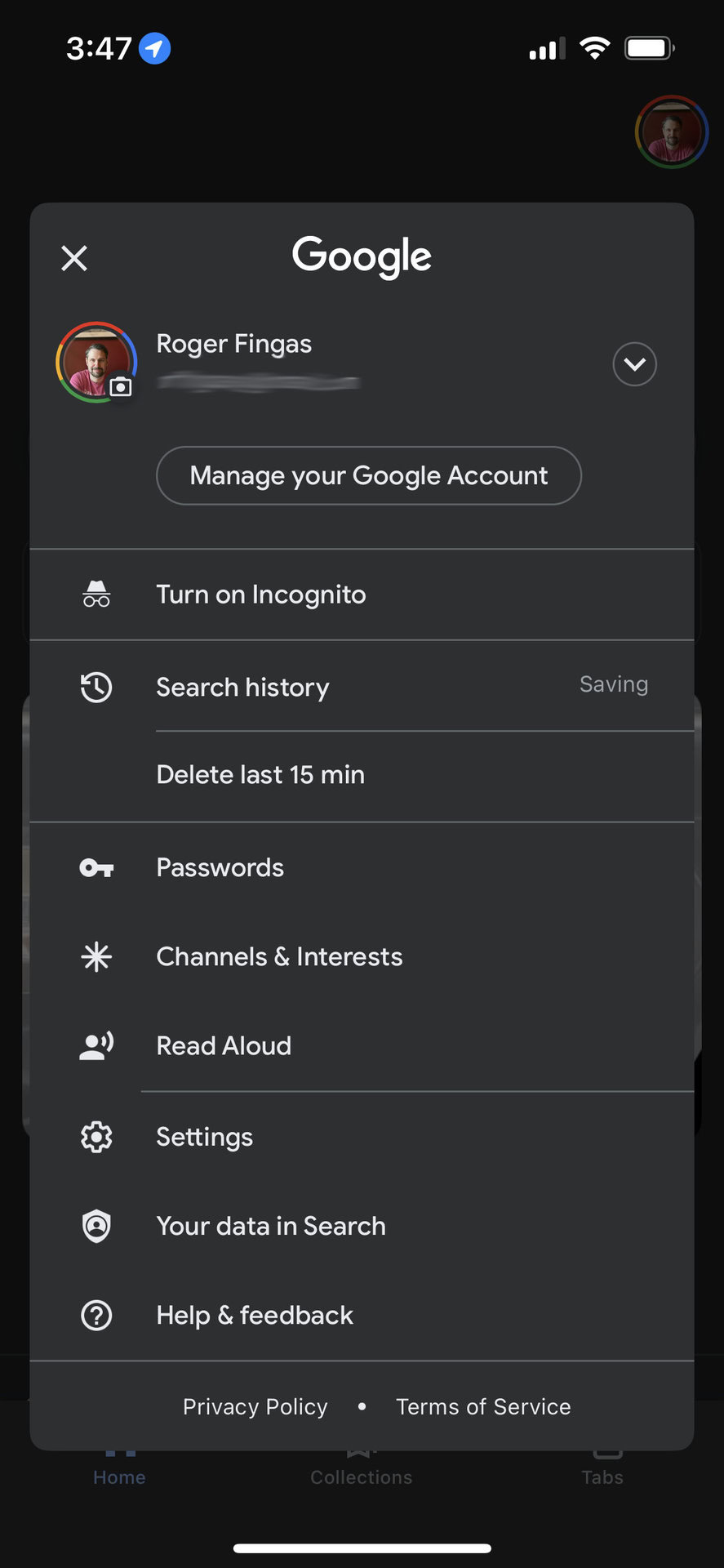Open Channels & Interests menu item
Screen dimensions: 724x1568
pyautogui.click(x=279, y=956)
